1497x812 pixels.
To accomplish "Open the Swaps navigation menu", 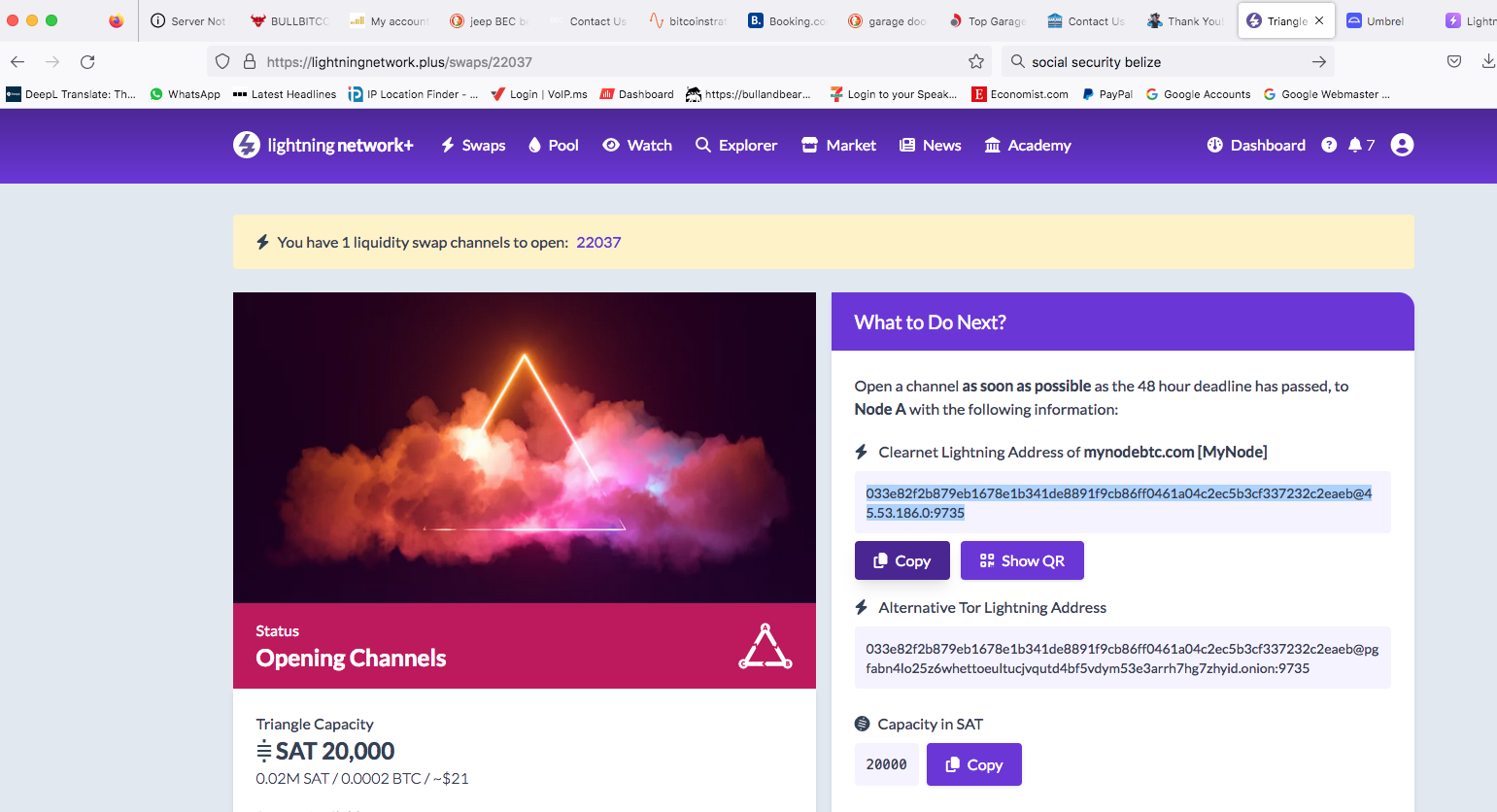I will 473,146.
